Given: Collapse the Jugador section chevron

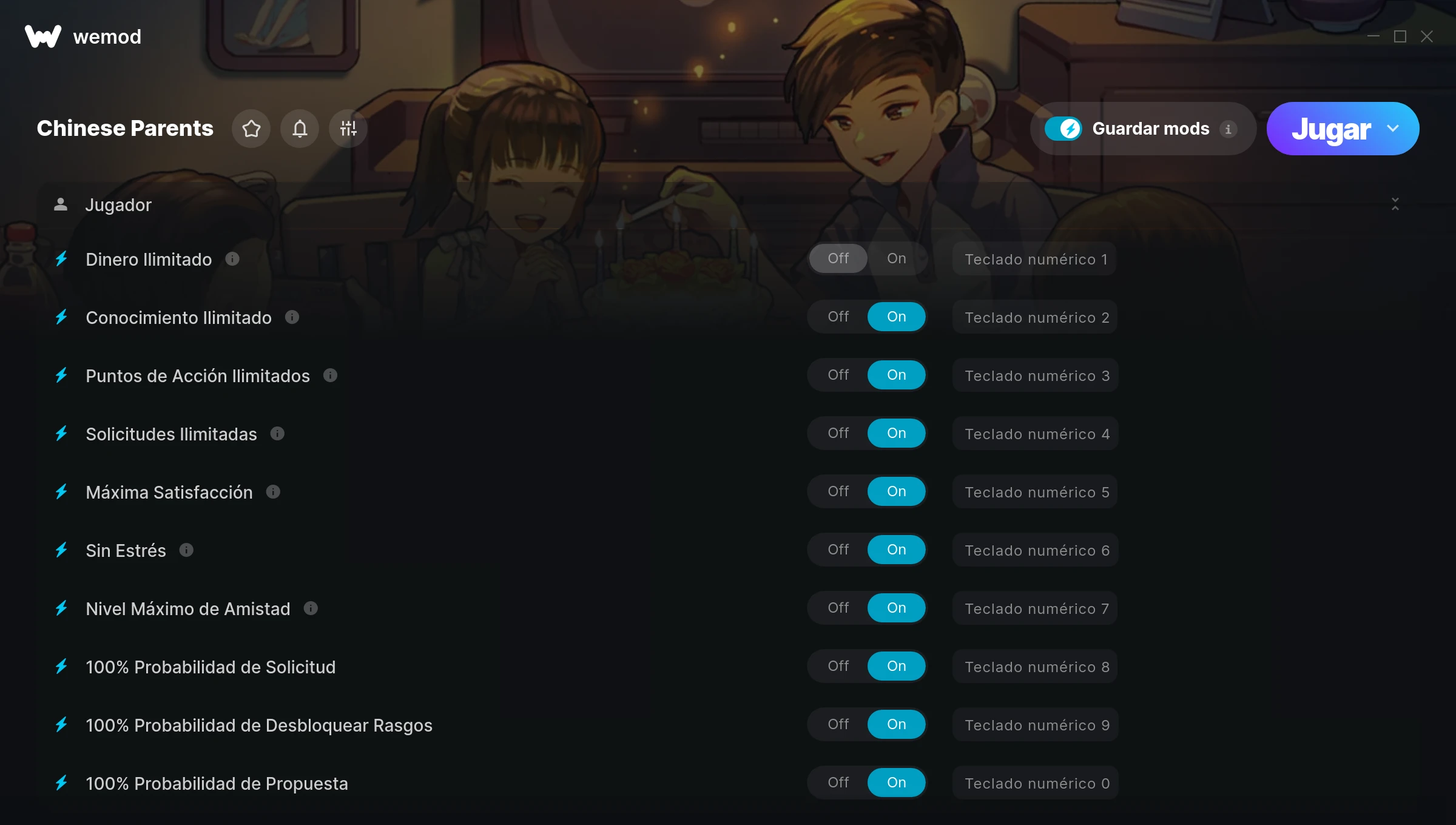Looking at the screenshot, I should [x=1395, y=204].
